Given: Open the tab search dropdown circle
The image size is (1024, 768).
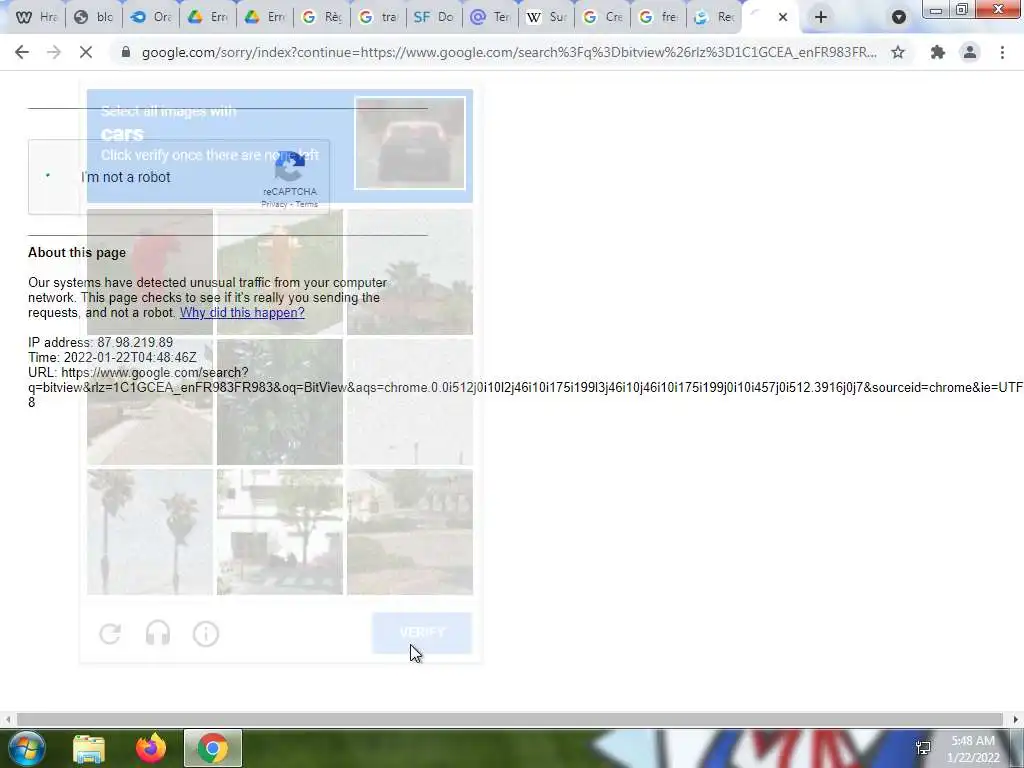Looking at the screenshot, I should click(899, 17).
